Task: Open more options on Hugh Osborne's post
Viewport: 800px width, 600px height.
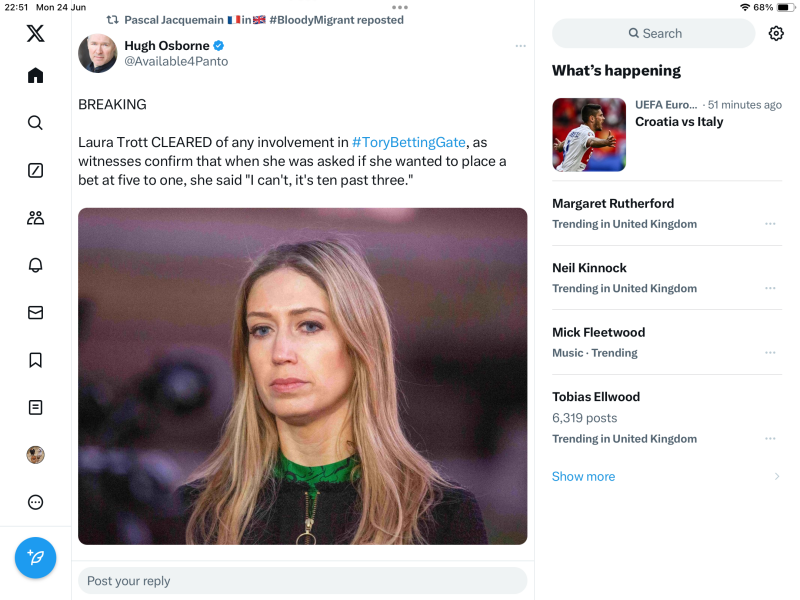Action: 520,46
